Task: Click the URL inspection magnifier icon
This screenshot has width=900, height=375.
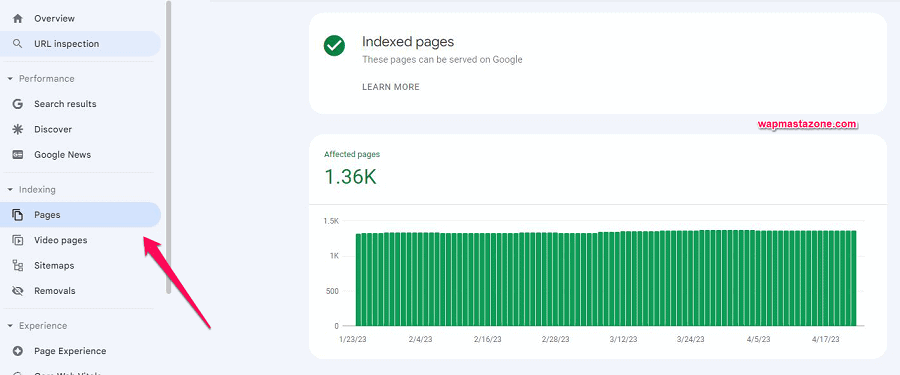Action: tap(18, 44)
